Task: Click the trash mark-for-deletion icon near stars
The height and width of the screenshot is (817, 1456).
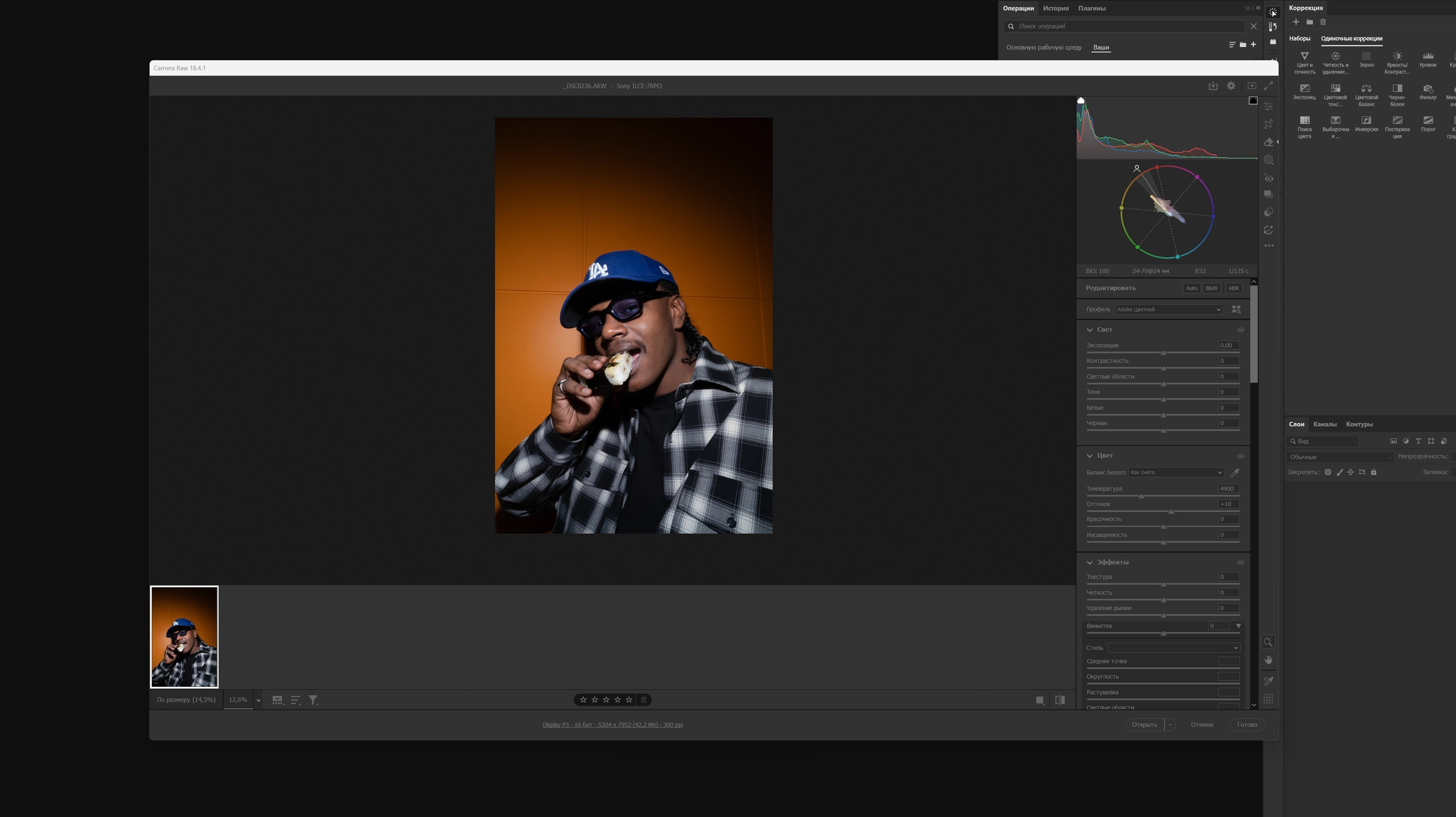Action: click(644, 700)
